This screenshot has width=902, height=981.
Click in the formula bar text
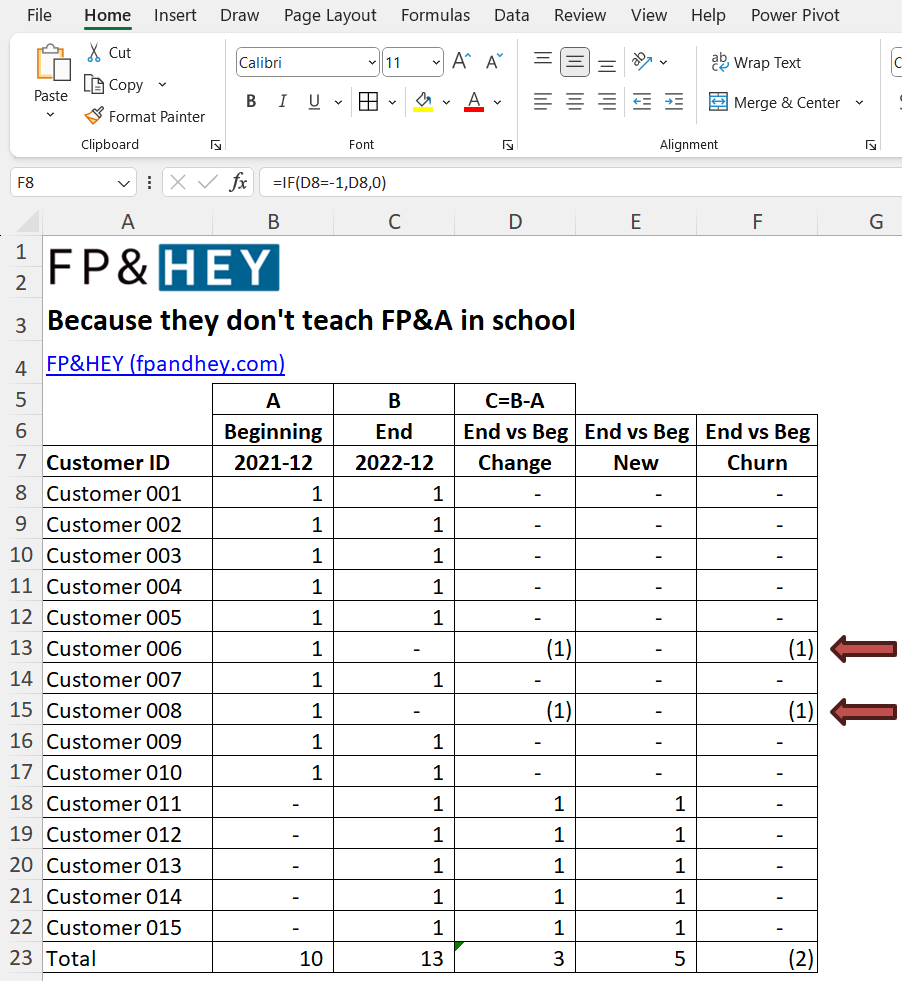(330, 183)
